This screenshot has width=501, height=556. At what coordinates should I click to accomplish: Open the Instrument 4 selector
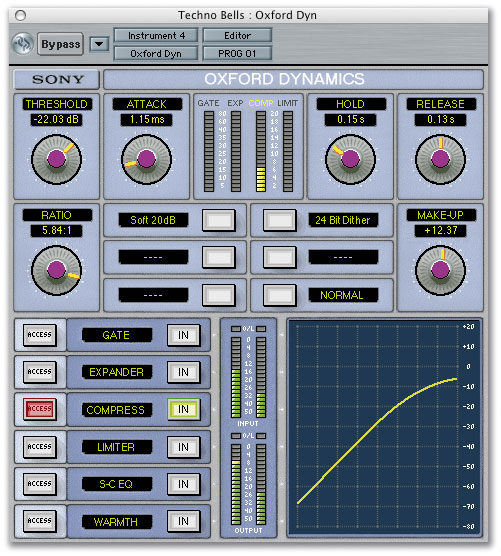(x=156, y=35)
